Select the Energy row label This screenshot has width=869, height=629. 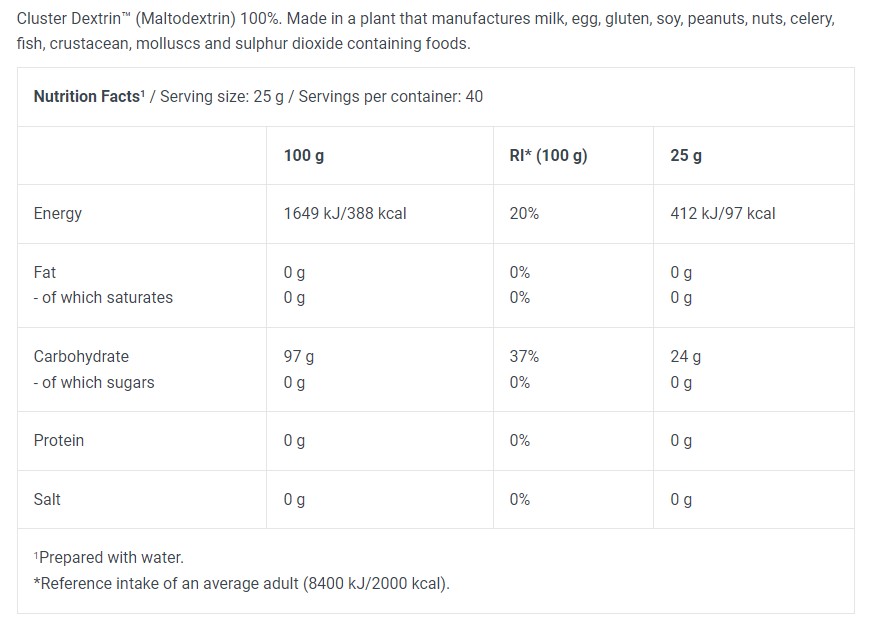58,213
